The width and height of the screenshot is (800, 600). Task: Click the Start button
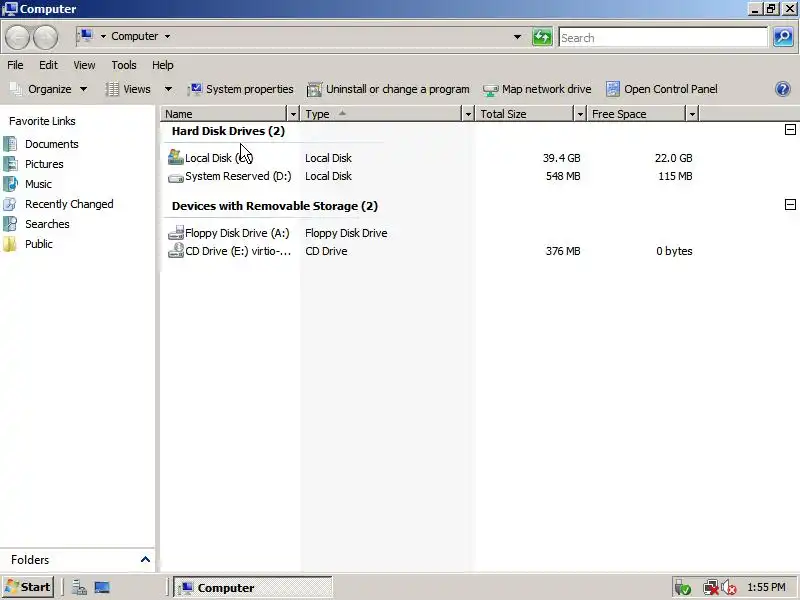(28, 587)
